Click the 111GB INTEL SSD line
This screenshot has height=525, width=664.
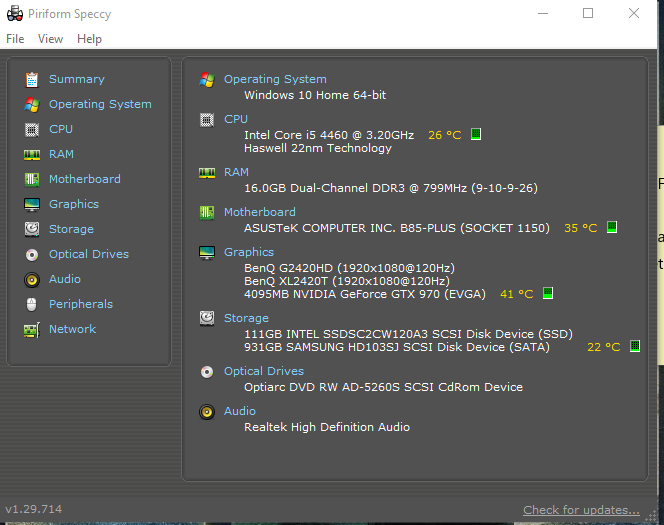[408, 334]
